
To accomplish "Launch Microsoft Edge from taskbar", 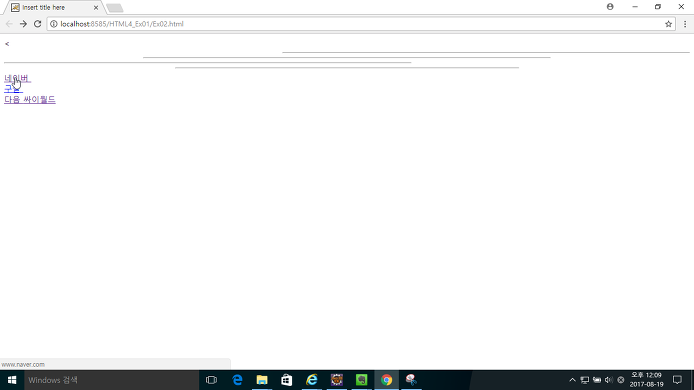I will pos(237,380).
